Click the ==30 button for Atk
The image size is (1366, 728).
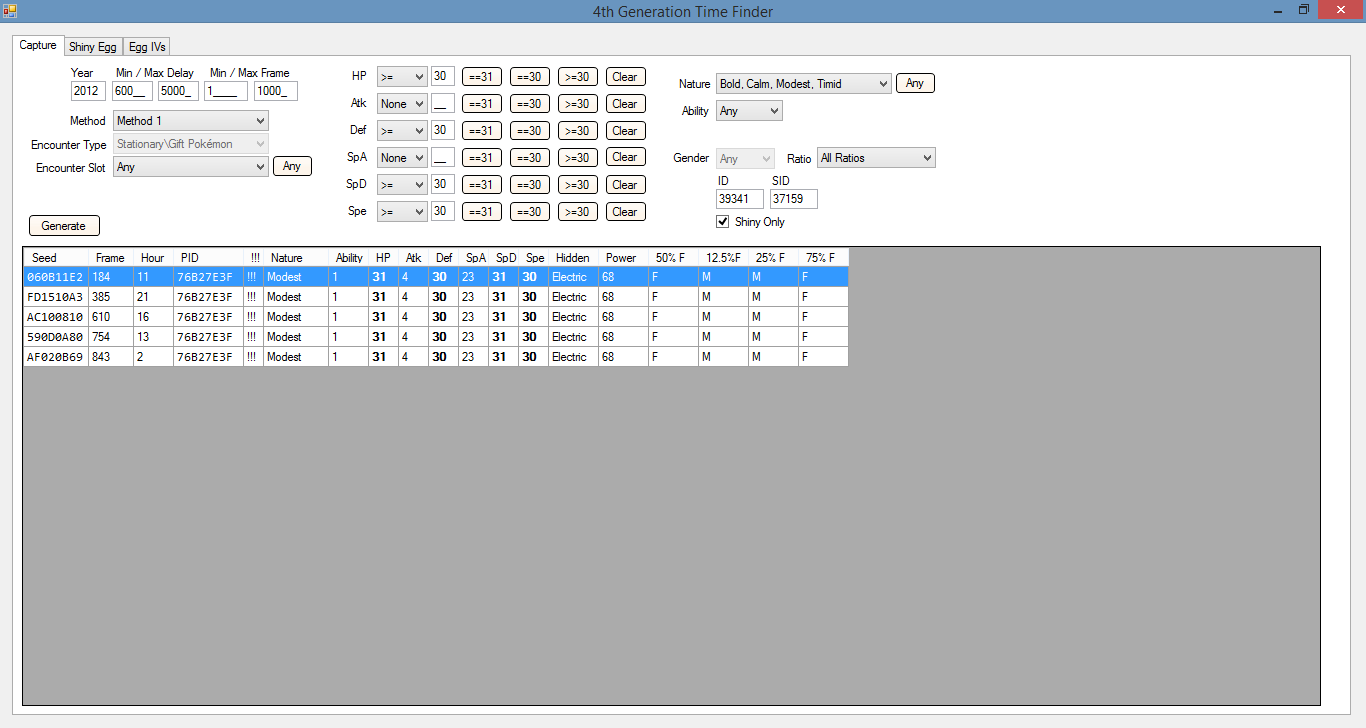point(530,103)
